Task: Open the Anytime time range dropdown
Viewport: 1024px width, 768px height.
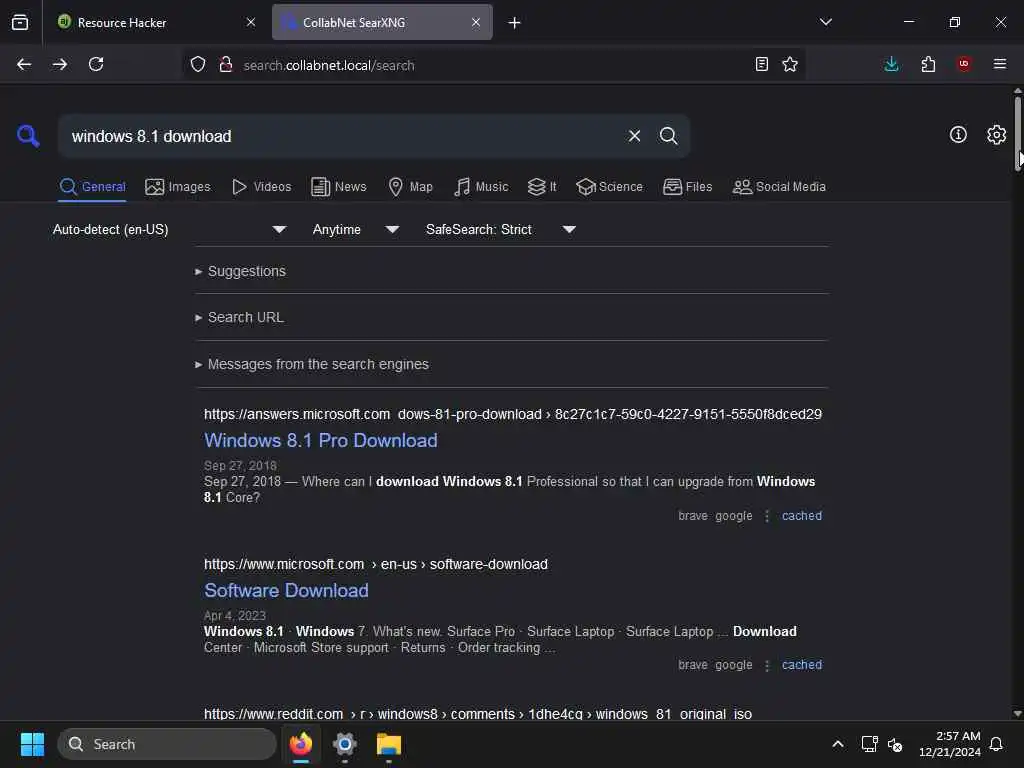Action: (x=356, y=229)
